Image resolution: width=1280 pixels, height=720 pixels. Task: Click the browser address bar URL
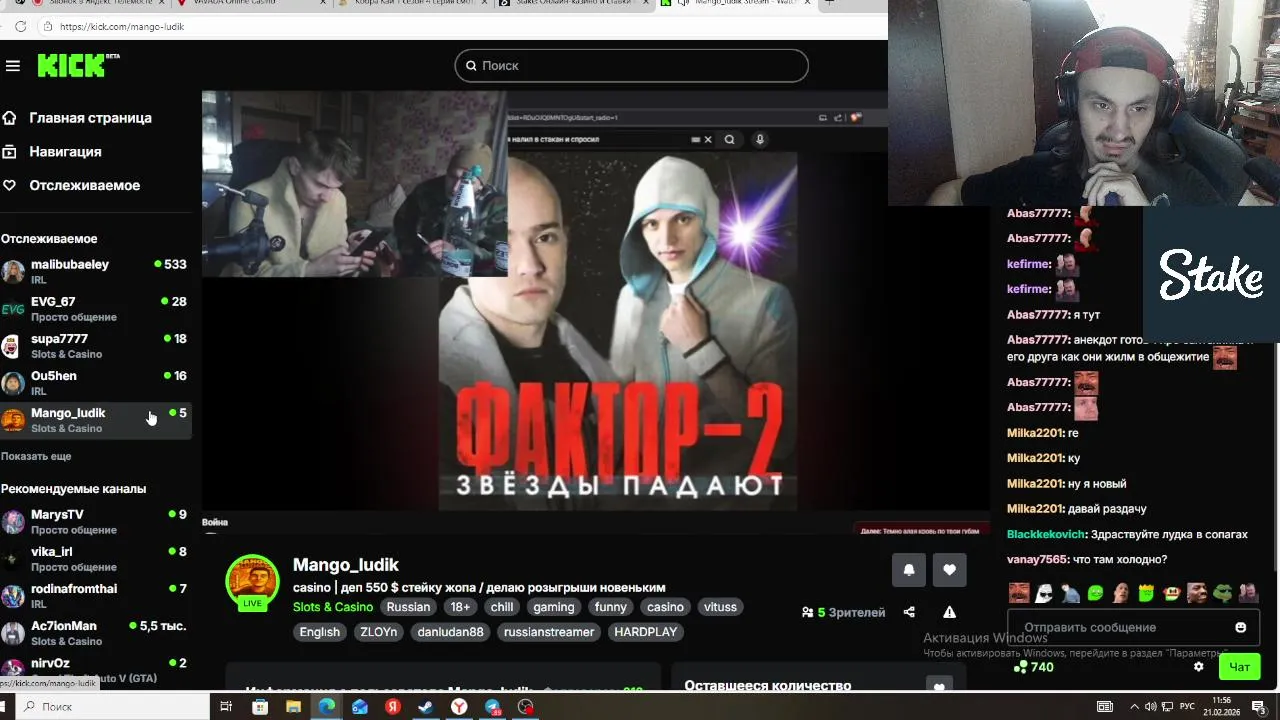(122, 27)
